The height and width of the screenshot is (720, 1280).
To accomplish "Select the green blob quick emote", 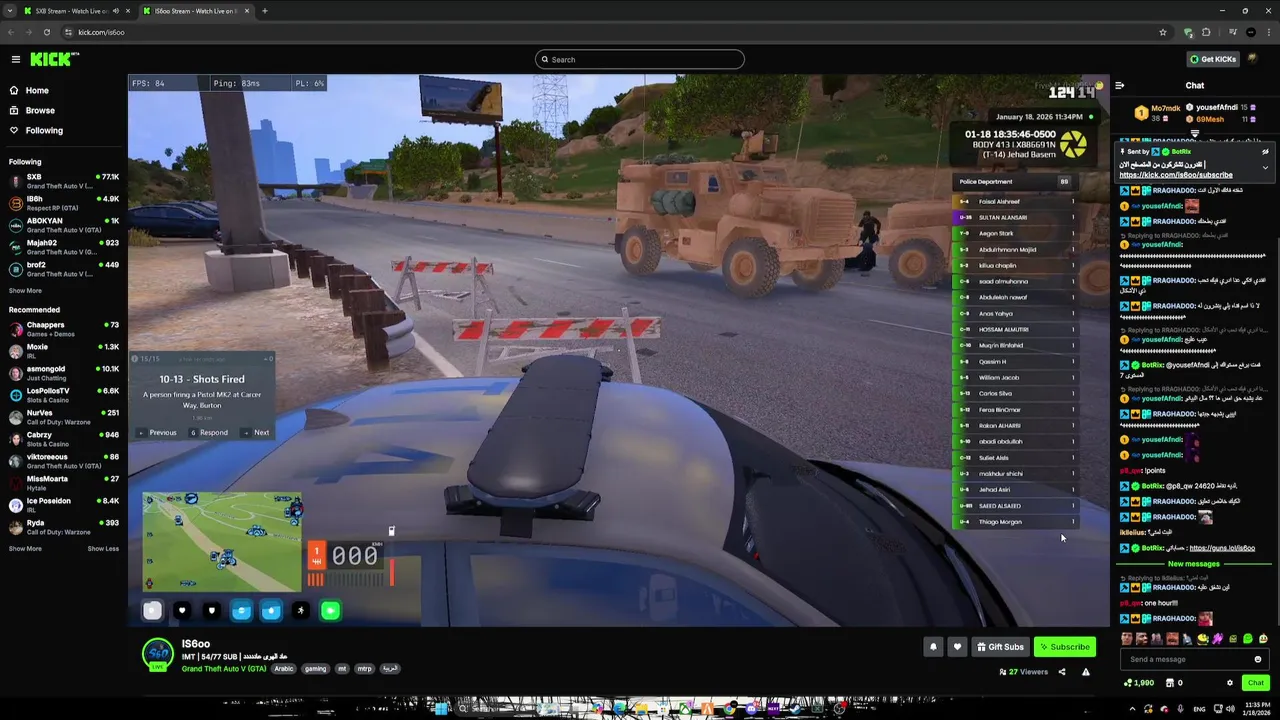I will tap(1247, 639).
